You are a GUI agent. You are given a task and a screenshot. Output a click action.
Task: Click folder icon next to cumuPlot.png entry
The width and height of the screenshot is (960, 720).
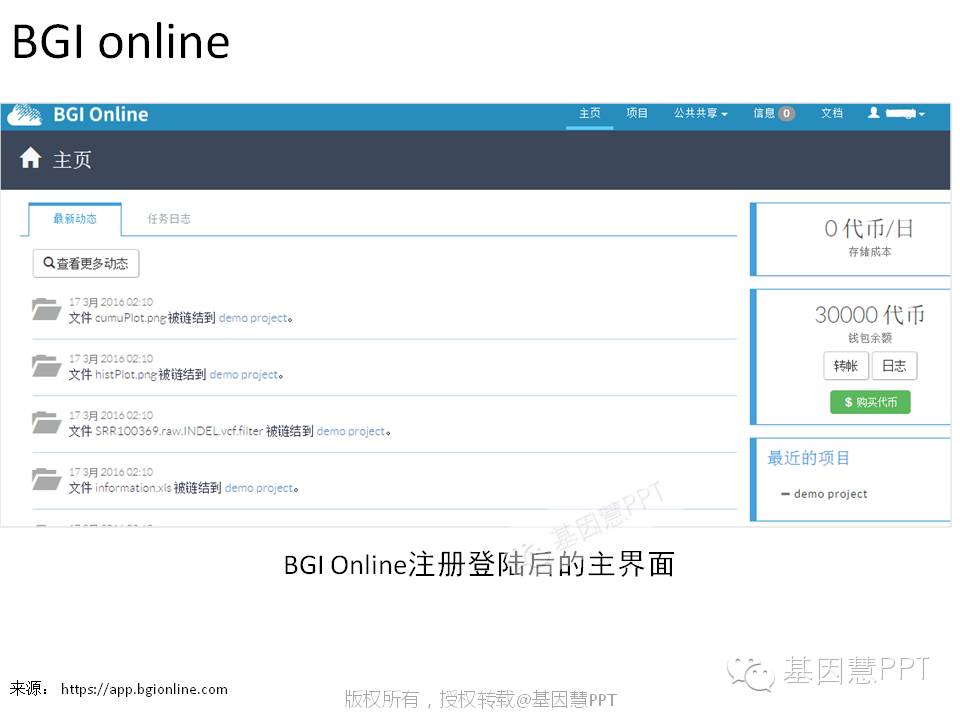tap(46, 309)
